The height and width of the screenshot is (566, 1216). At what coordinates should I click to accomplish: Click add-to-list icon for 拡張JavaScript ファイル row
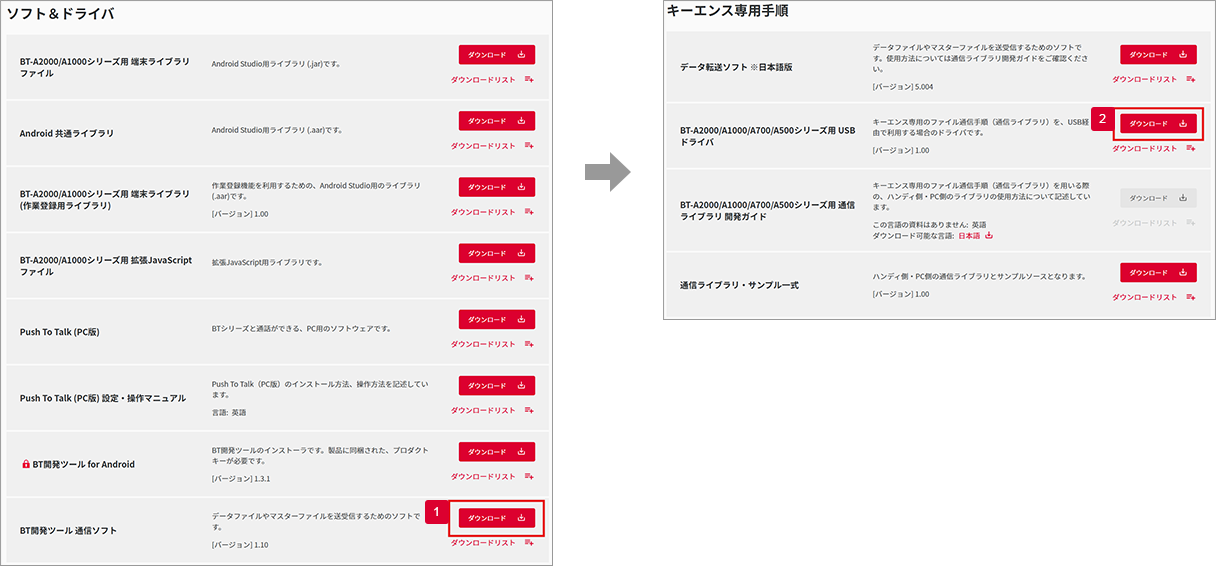point(529,278)
